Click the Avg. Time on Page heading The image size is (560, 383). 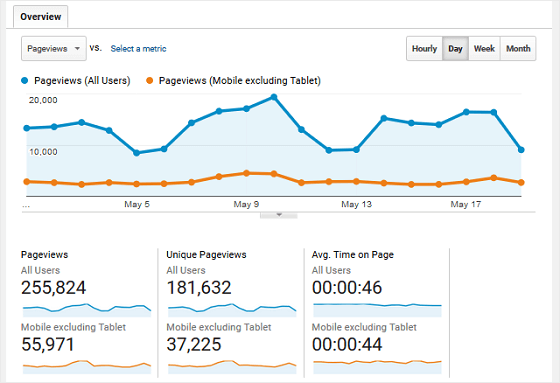point(353,255)
